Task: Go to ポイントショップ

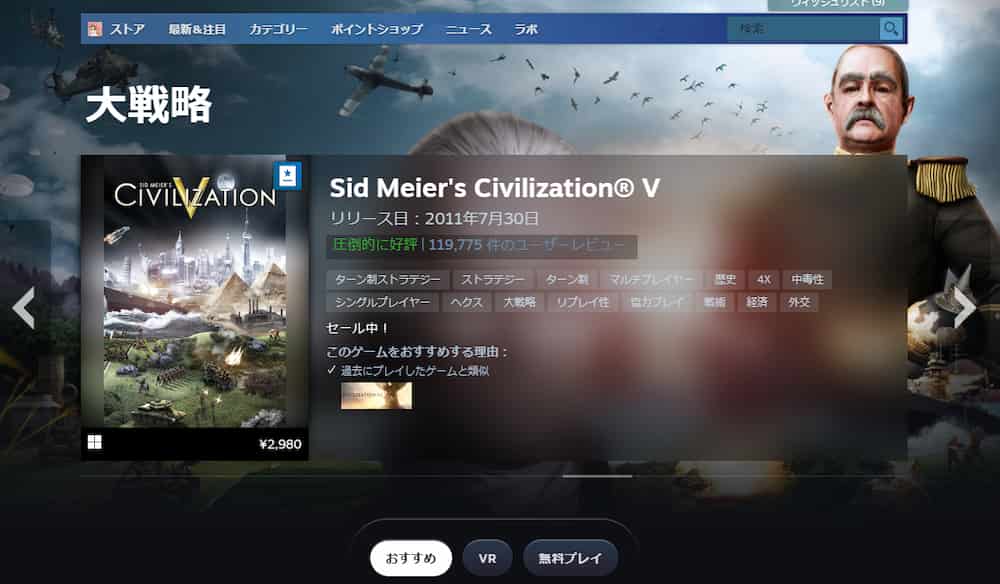Action: coord(376,29)
